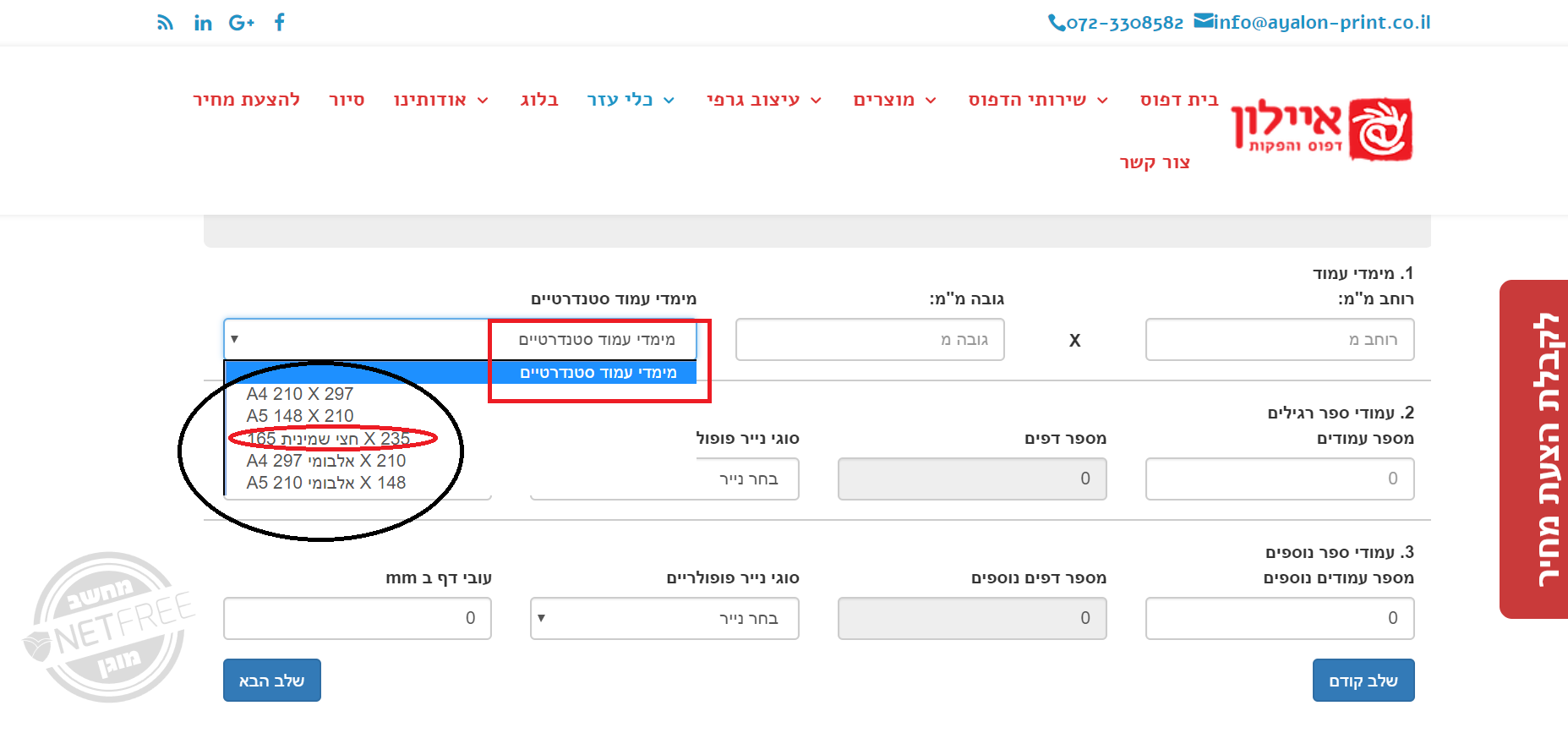Open the 'להצעת מחיר' menu item
The width and height of the screenshot is (1568, 733).
pos(246,100)
